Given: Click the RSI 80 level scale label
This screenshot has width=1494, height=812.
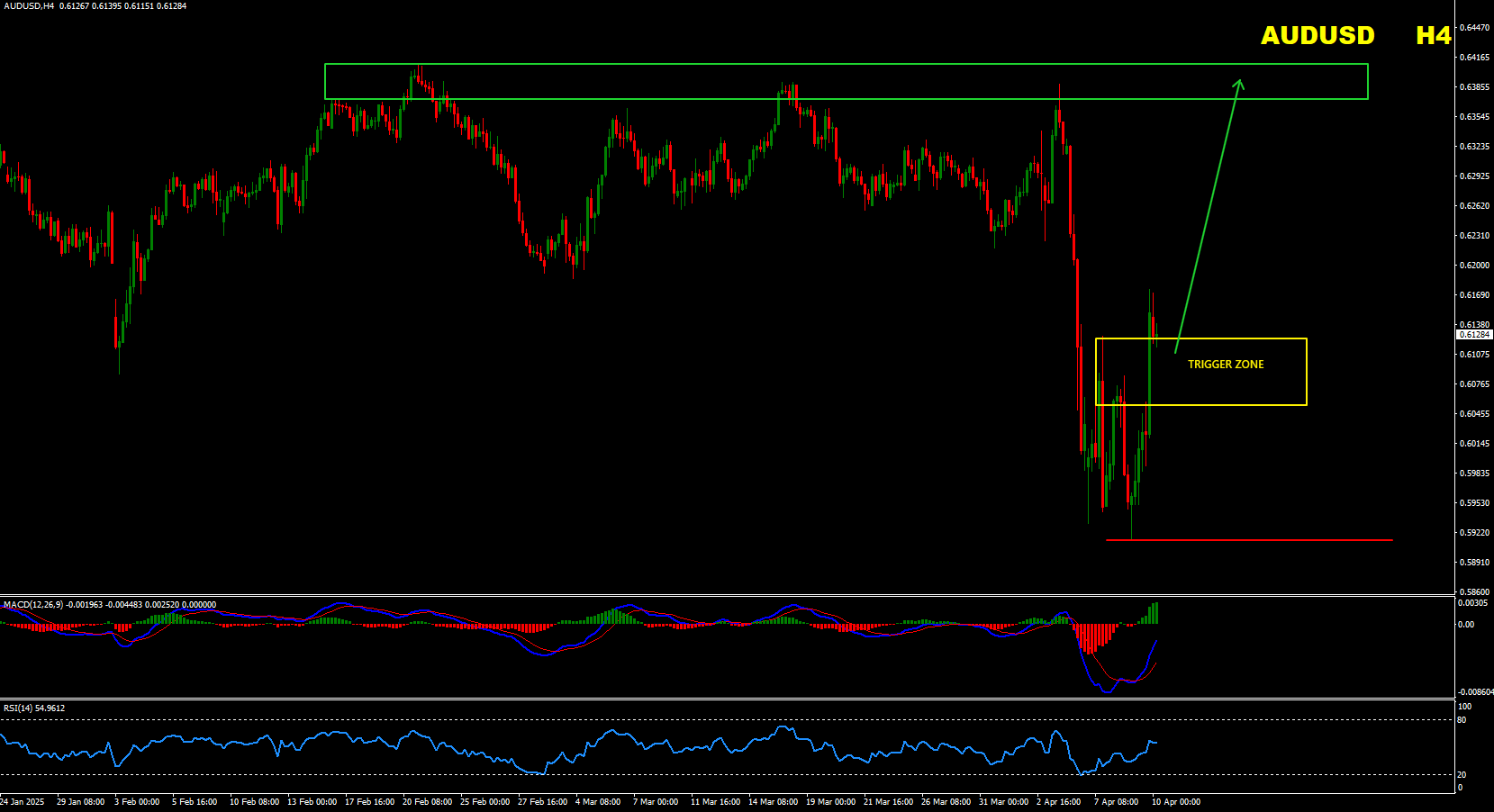Looking at the screenshot, I should [x=1462, y=720].
